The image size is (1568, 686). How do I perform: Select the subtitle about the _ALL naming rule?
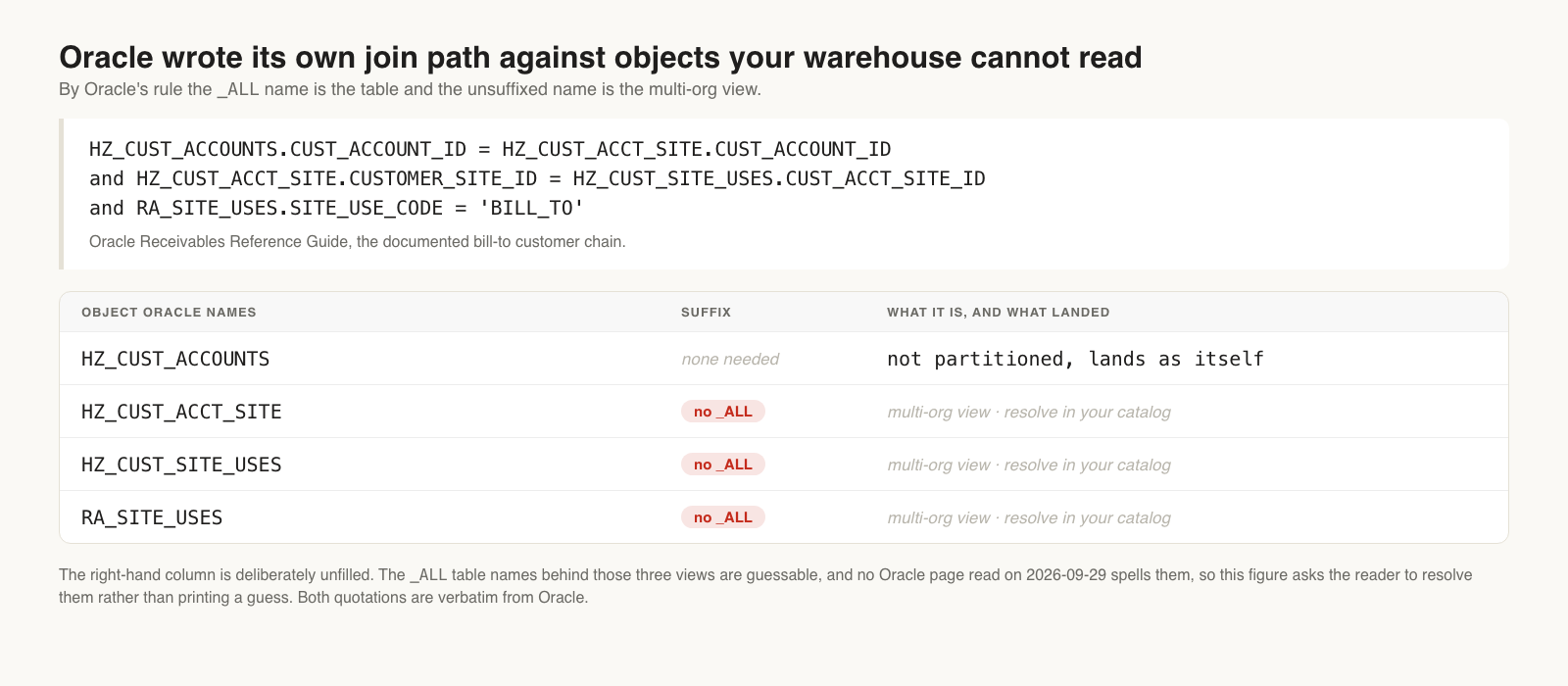(x=410, y=89)
